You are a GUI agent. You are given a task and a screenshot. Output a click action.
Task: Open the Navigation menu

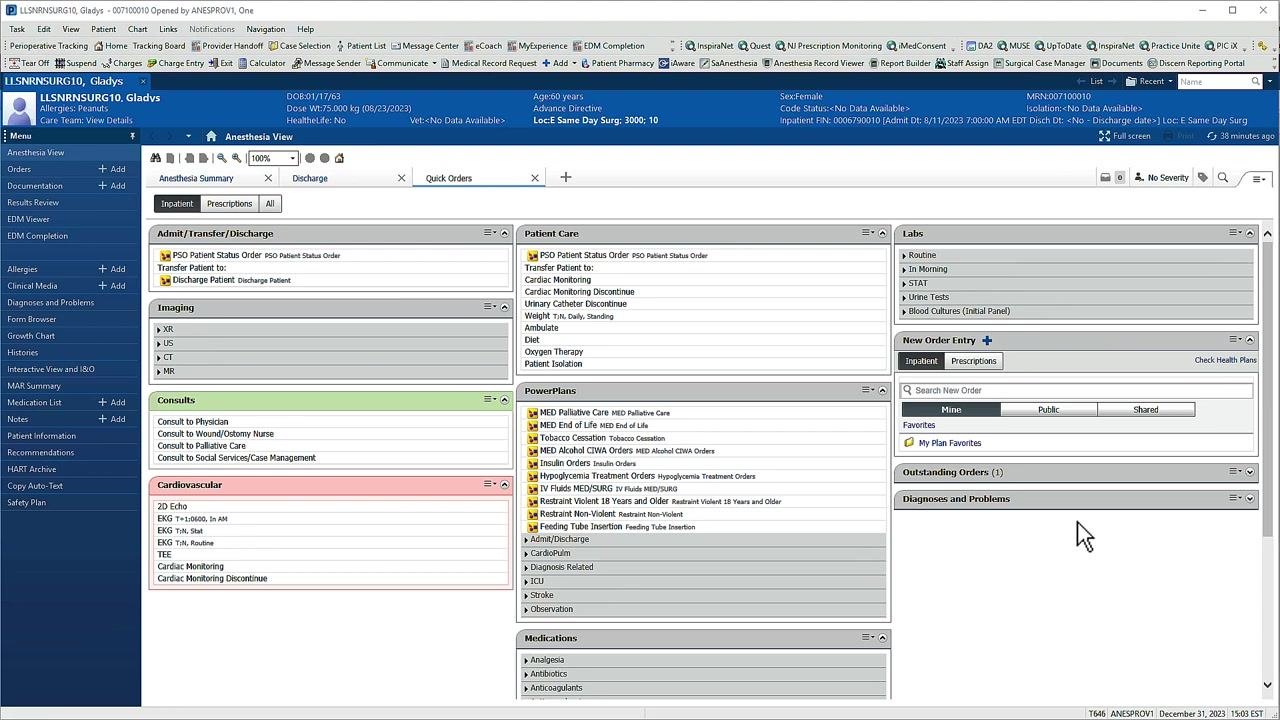point(265,29)
